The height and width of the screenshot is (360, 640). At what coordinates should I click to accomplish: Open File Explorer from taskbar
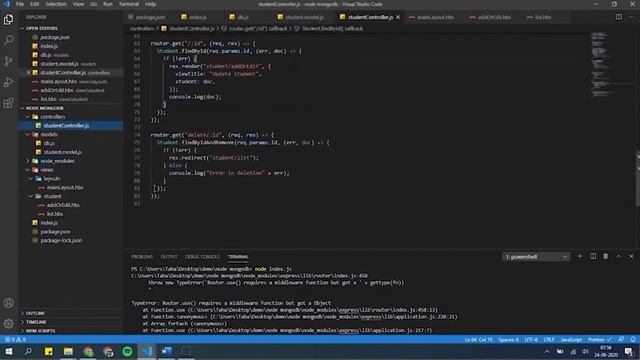(68, 351)
